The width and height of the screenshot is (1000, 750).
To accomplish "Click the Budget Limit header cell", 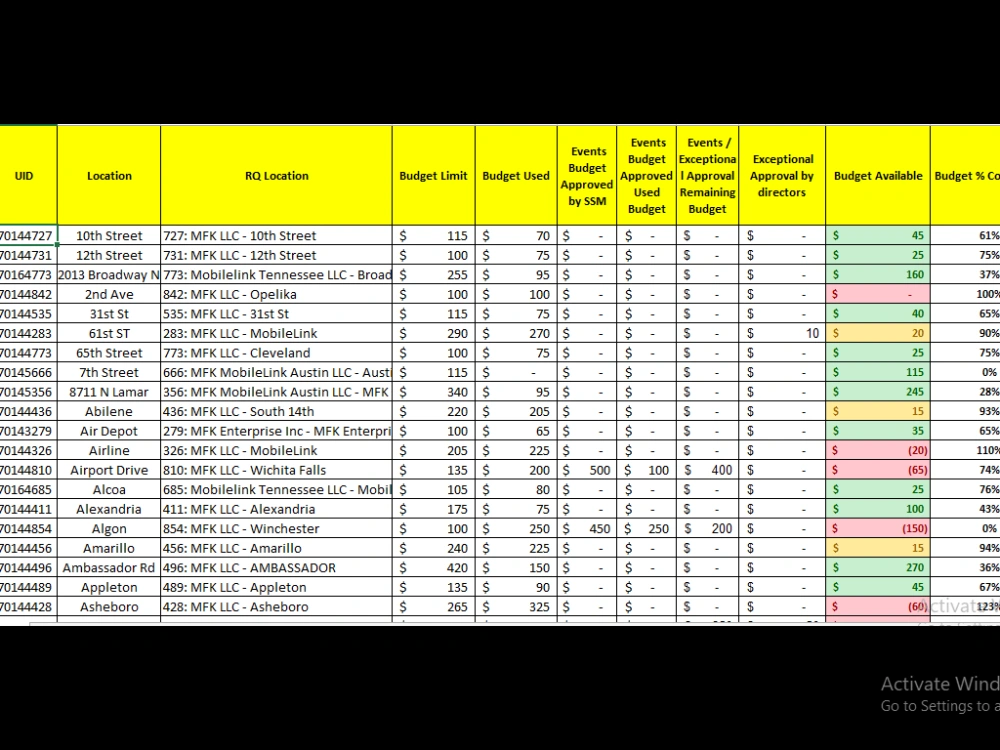I will 434,175.
